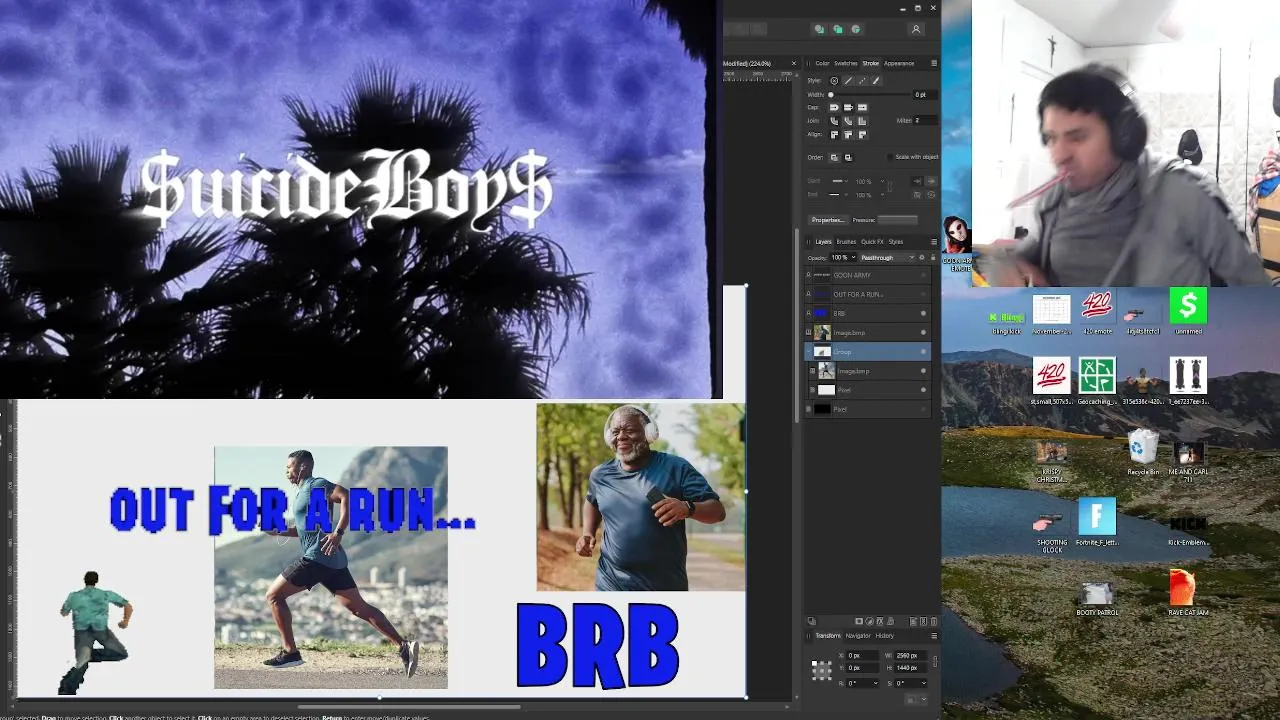Image resolution: width=1280 pixels, height=720 pixels.
Task: Click the adjustments icon in Layers footer
Action: [x=869, y=621]
